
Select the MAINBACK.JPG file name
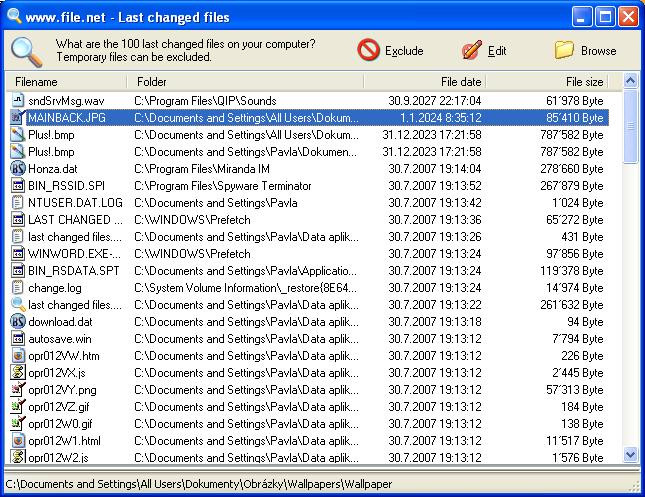pyautogui.click(x=67, y=118)
